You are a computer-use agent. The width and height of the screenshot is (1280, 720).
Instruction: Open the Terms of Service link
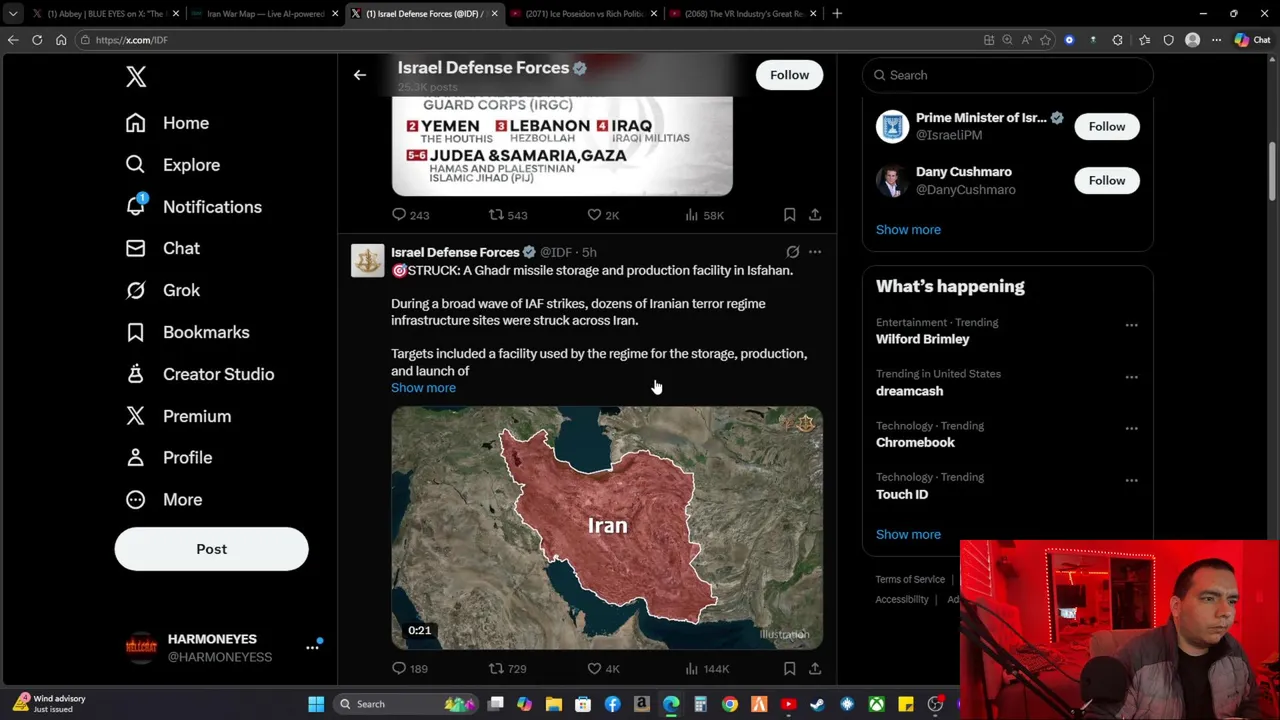(x=910, y=579)
